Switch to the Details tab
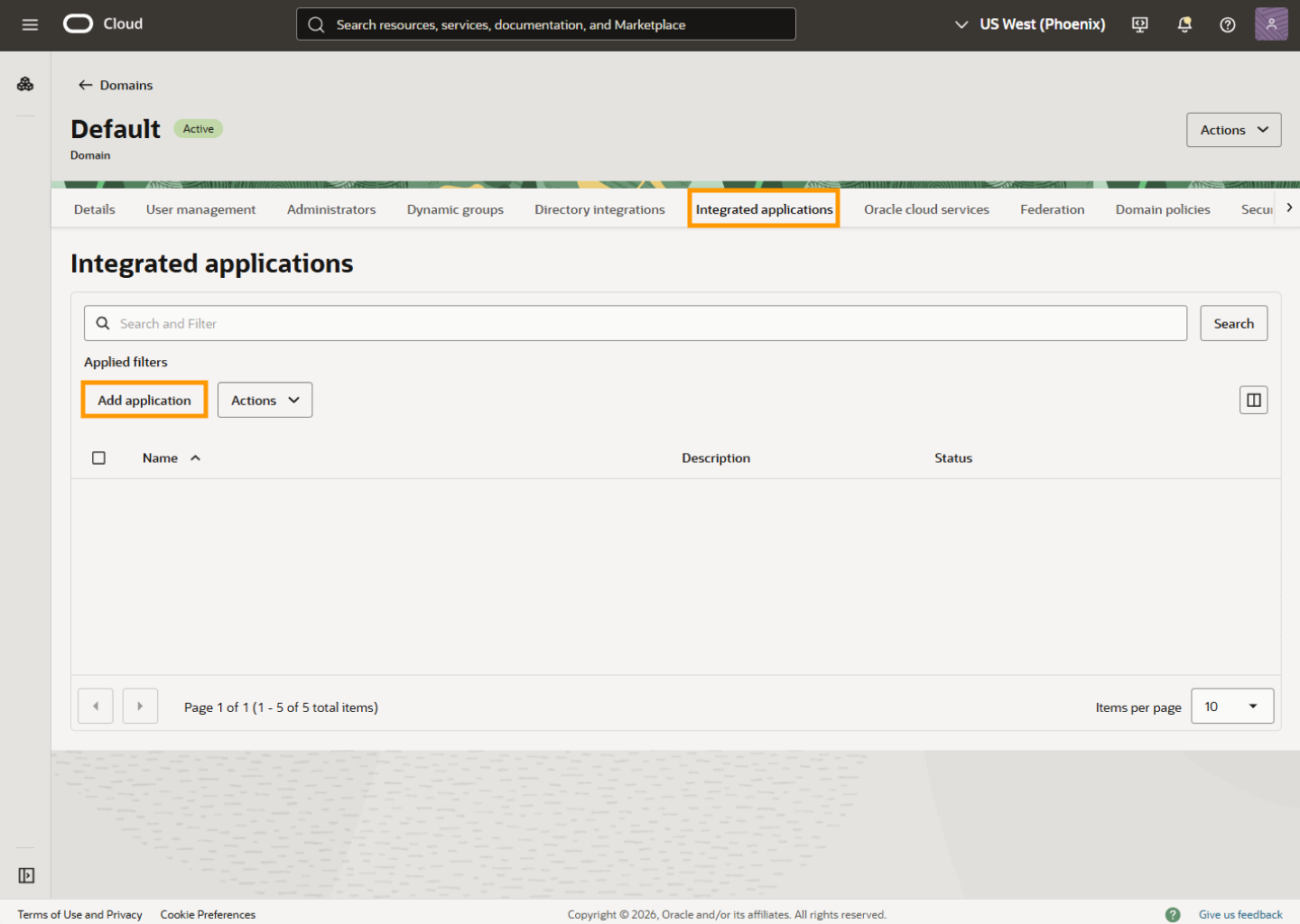Screen dimensions: 1300x924 click(95, 209)
